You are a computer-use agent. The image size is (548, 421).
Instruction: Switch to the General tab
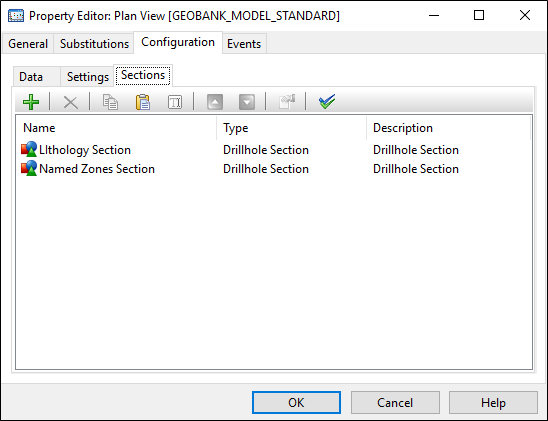[28, 44]
